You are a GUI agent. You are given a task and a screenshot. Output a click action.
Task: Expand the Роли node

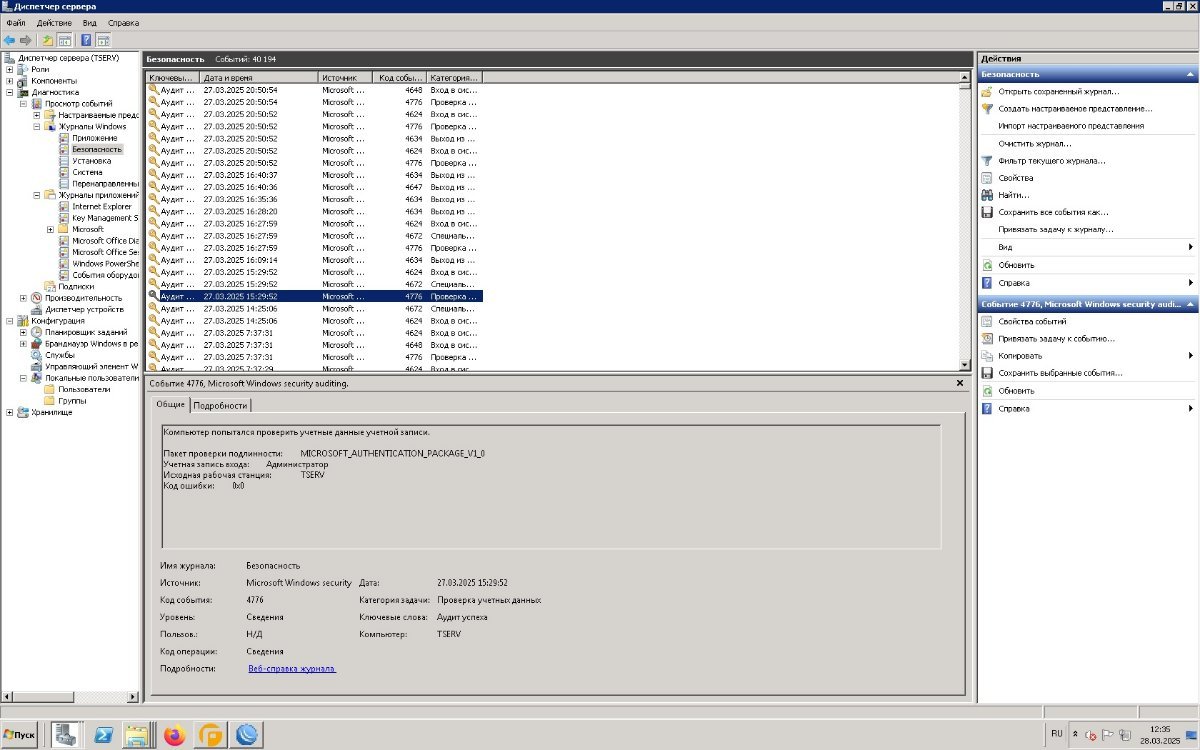point(10,69)
